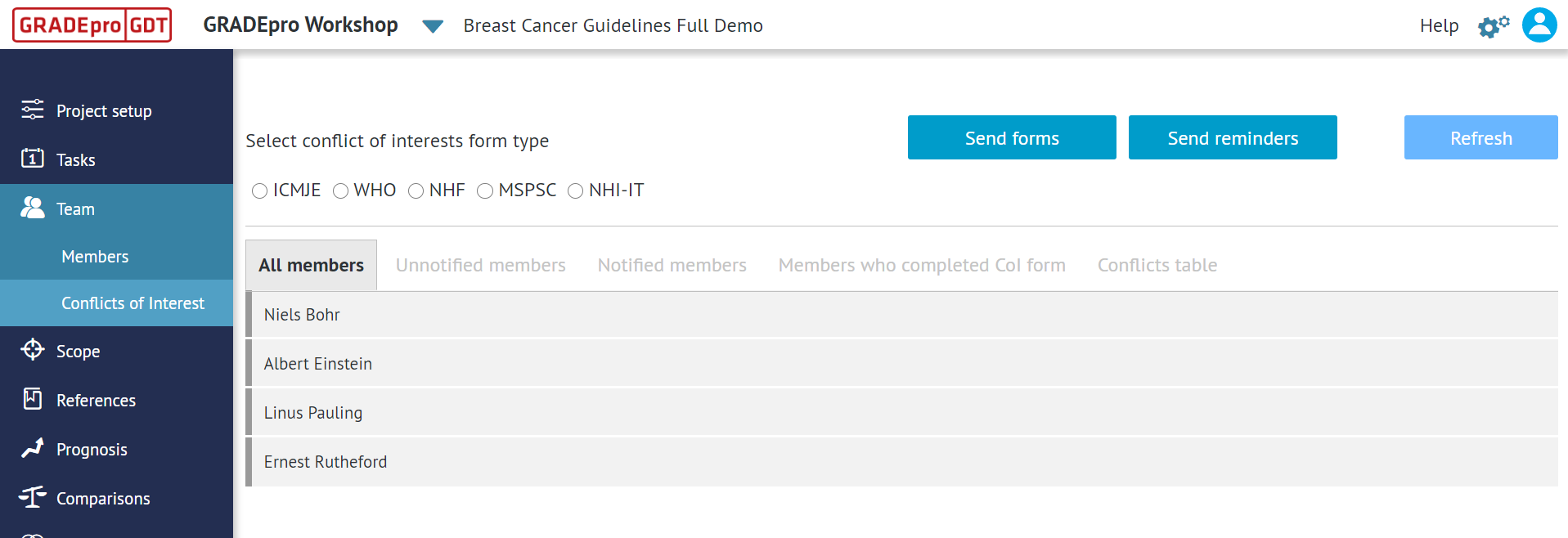The width and height of the screenshot is (1568, 538).
Task: Expand the project switcher dropdown arrow
Action: (432, 26)
